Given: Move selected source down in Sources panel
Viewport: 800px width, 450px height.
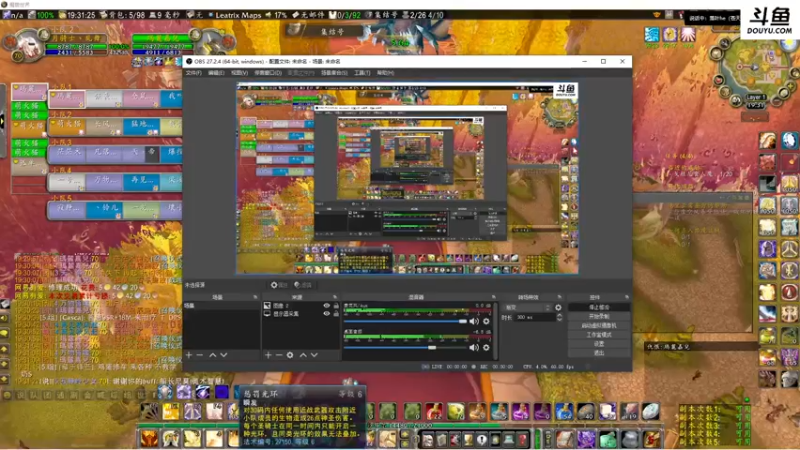Looking at the screenshot, I should pyautogui.click(x=314, y=355).
